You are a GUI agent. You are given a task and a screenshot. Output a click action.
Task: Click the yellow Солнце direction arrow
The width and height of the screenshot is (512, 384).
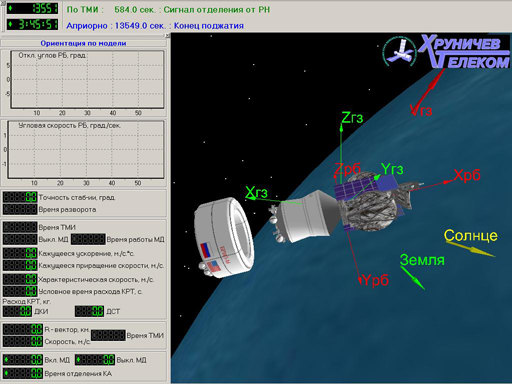pos(471,249)
